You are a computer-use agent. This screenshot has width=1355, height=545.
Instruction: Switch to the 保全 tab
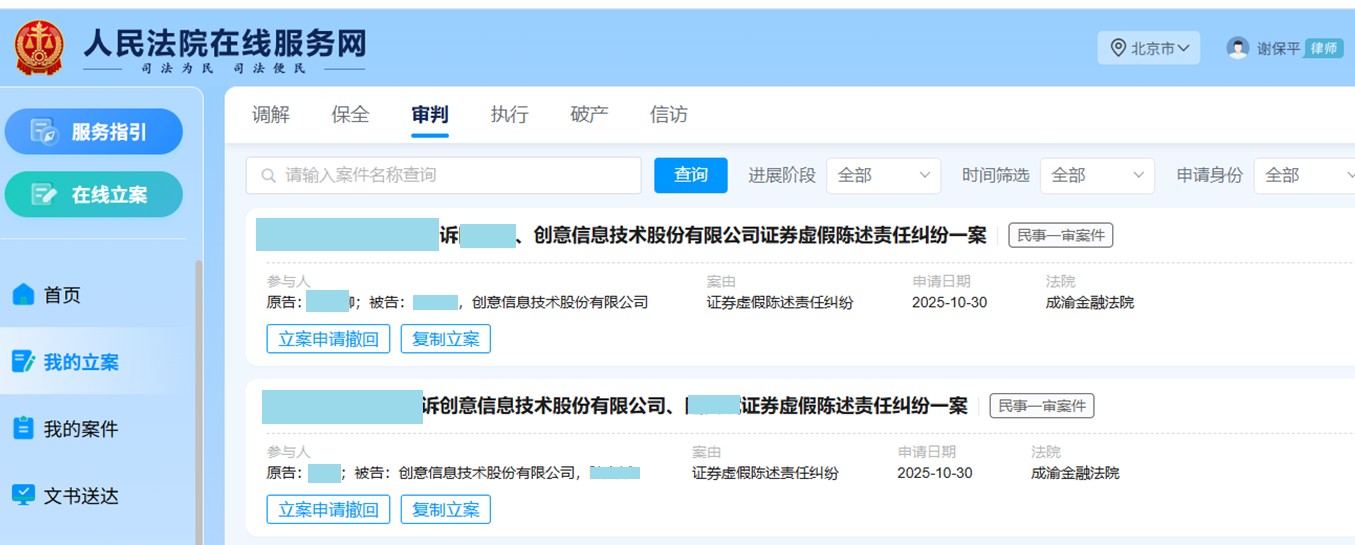pos(350,114)
